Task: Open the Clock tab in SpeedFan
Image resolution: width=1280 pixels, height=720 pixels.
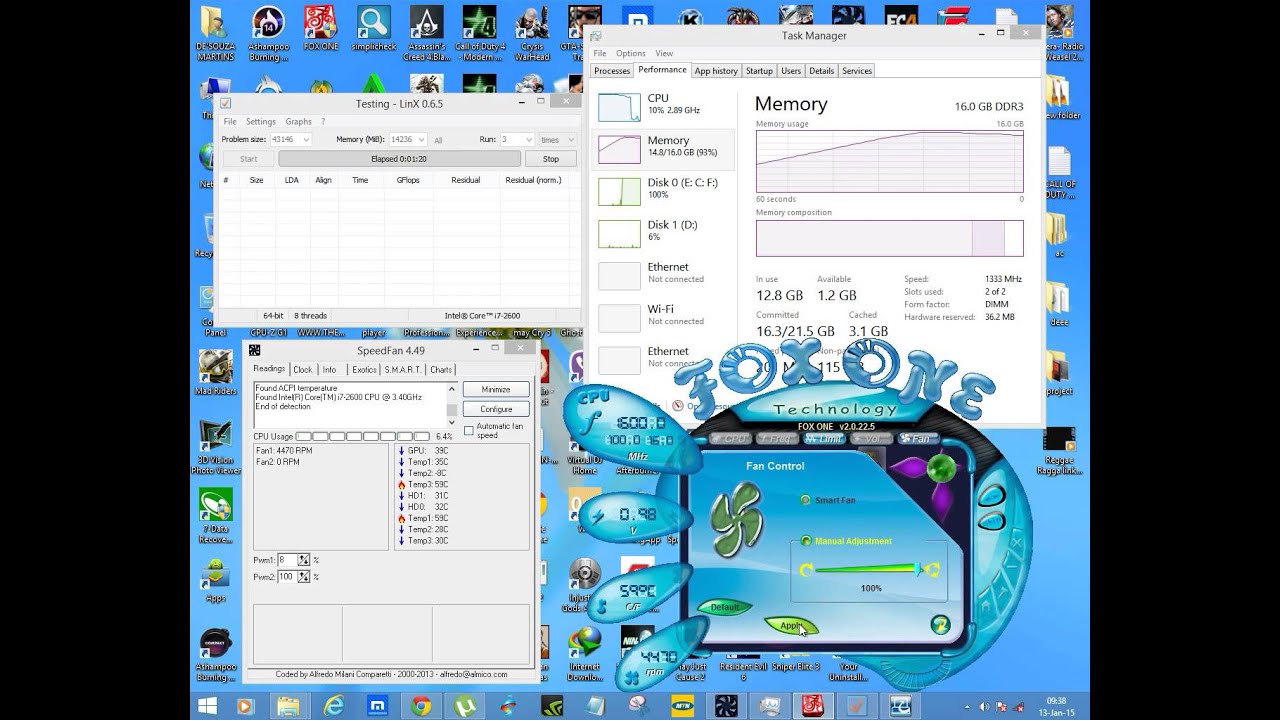Action: coord(303,370)
